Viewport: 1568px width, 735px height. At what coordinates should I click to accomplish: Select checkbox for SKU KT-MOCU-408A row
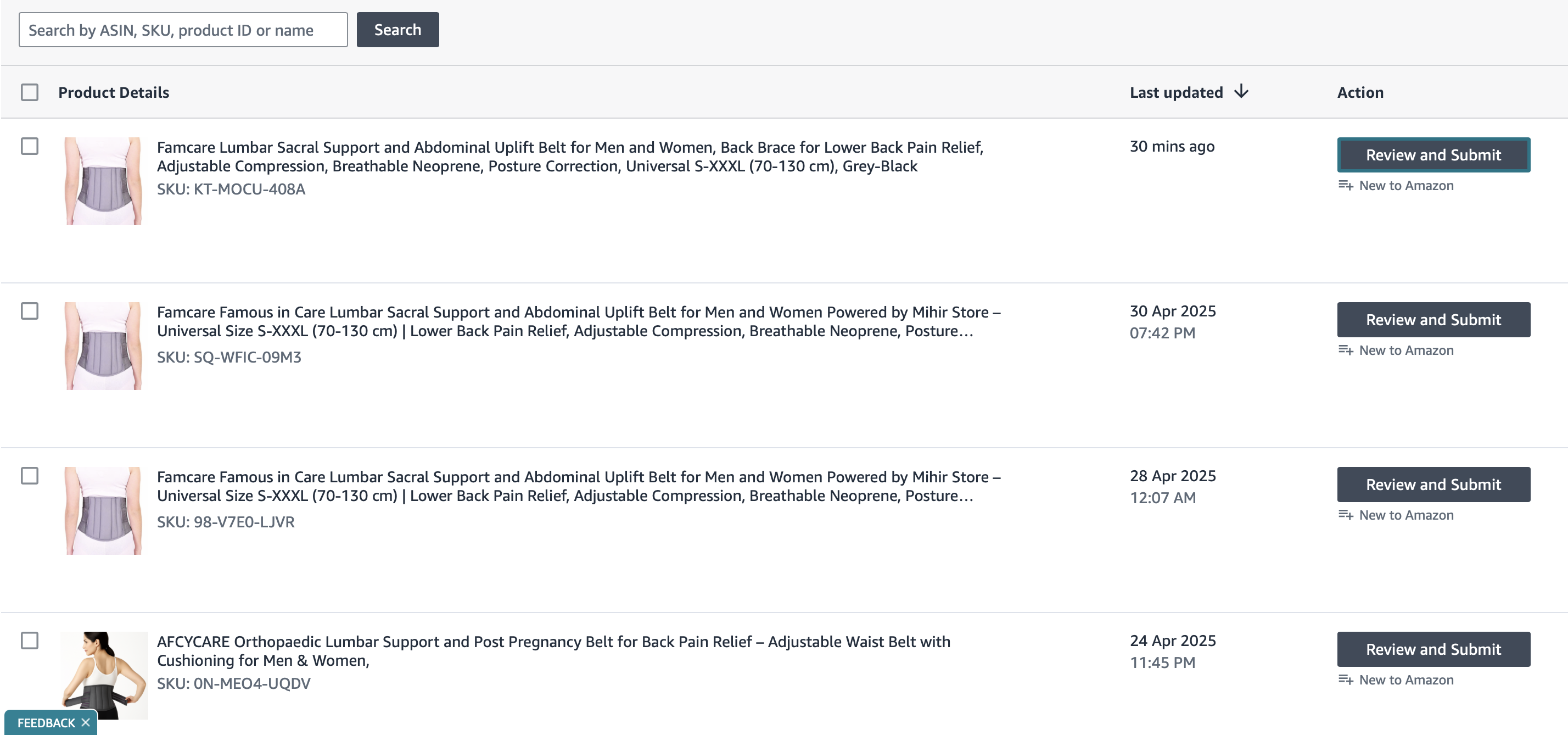click(29, 146)
